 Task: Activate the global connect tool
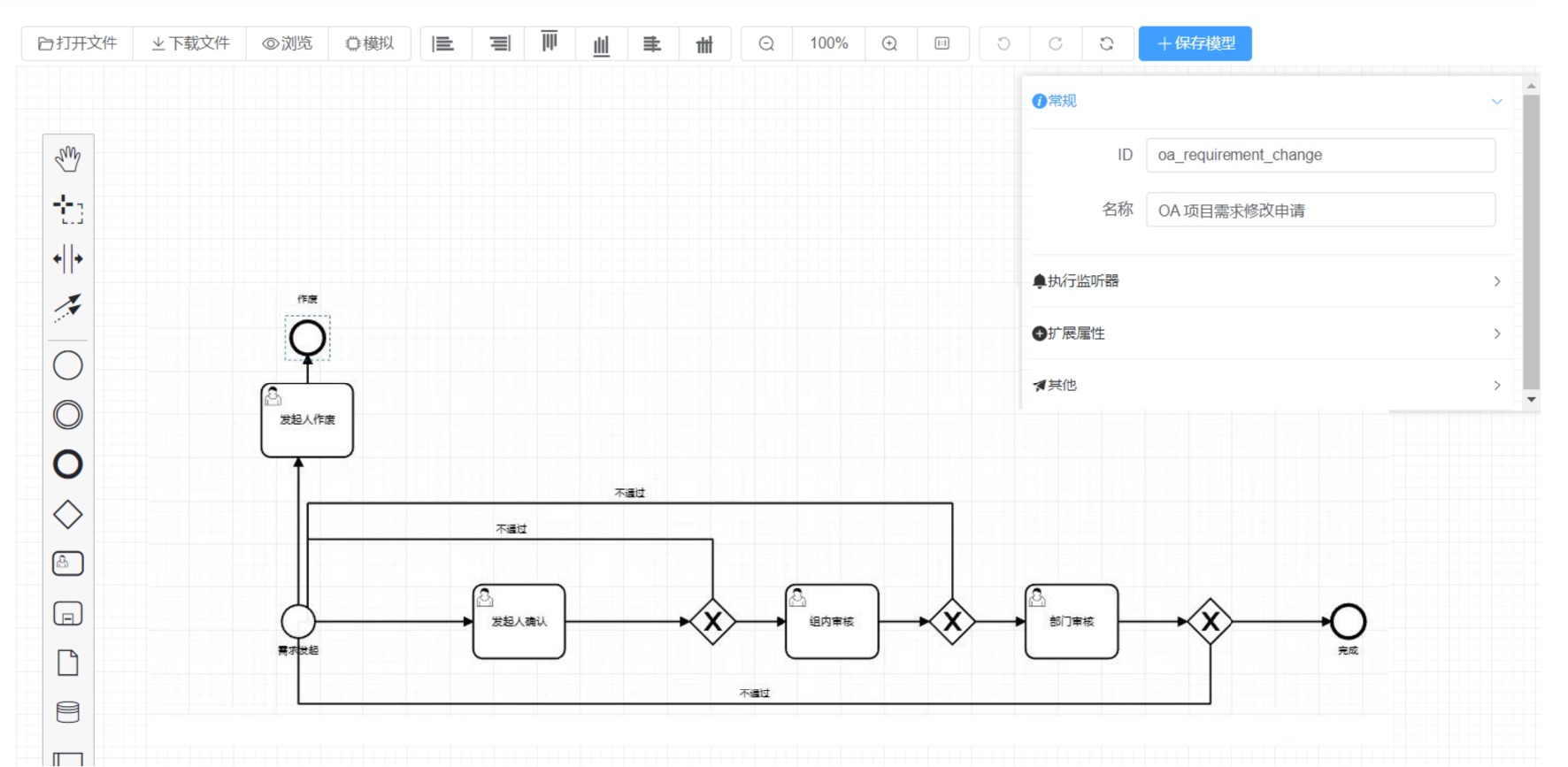(x=68, y=308)
